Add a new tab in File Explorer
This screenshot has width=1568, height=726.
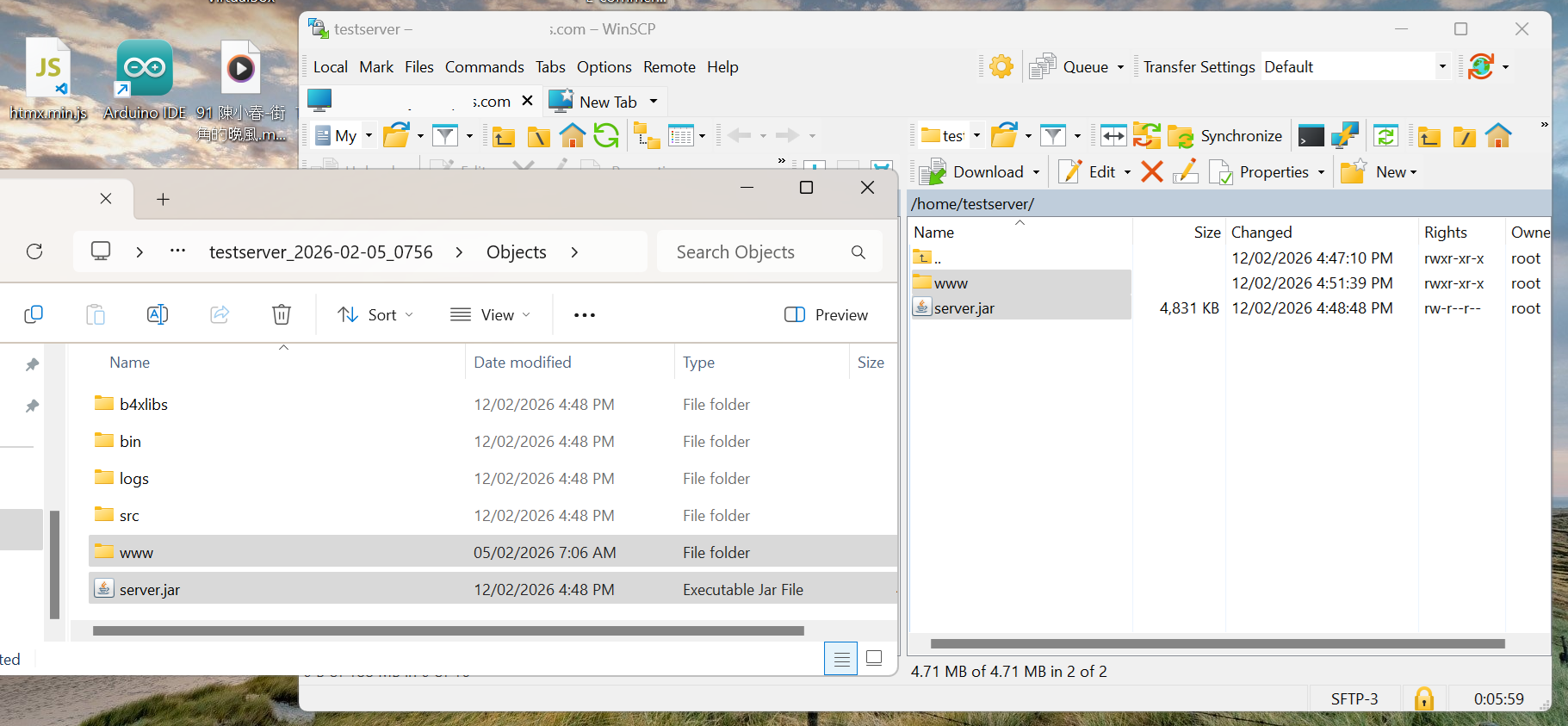click(163, 200)
